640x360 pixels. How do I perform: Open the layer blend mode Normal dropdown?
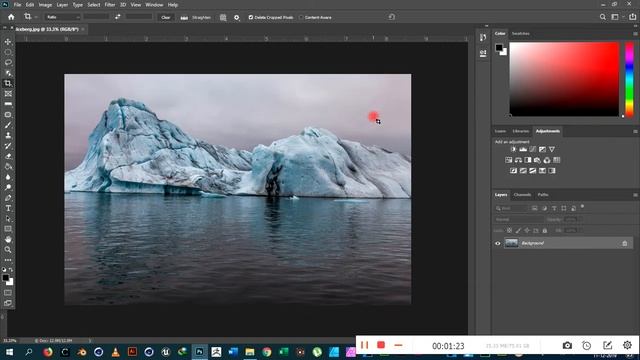click(x=519, y=220)
